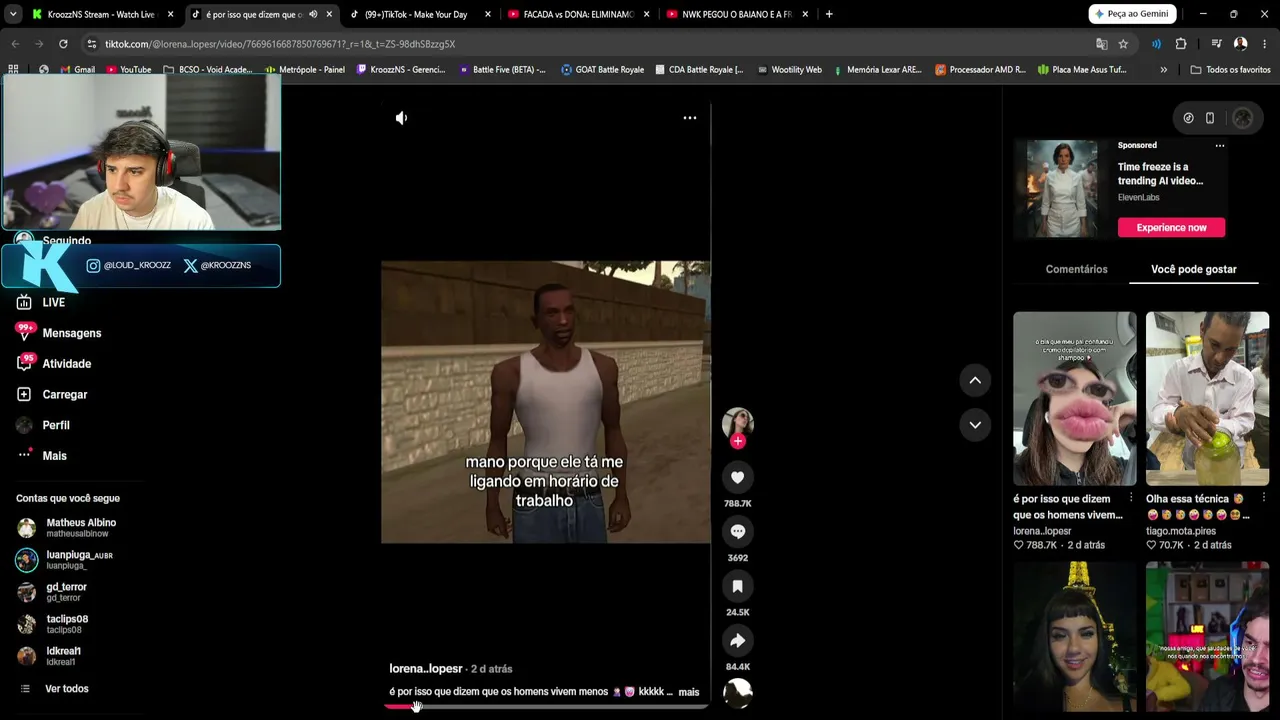Open comments via the speech bubble icon
The image size is (1280, 720).
click(x=738, y=532)
